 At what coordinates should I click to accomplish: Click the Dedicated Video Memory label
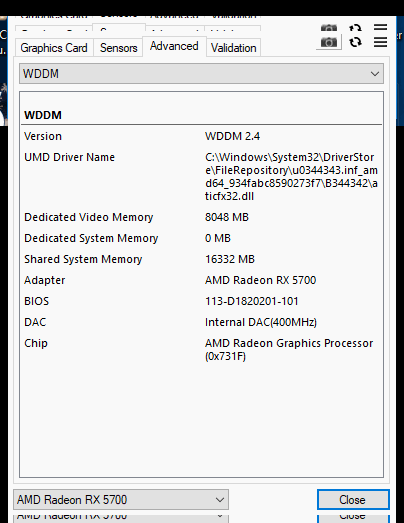pos(88,217)
